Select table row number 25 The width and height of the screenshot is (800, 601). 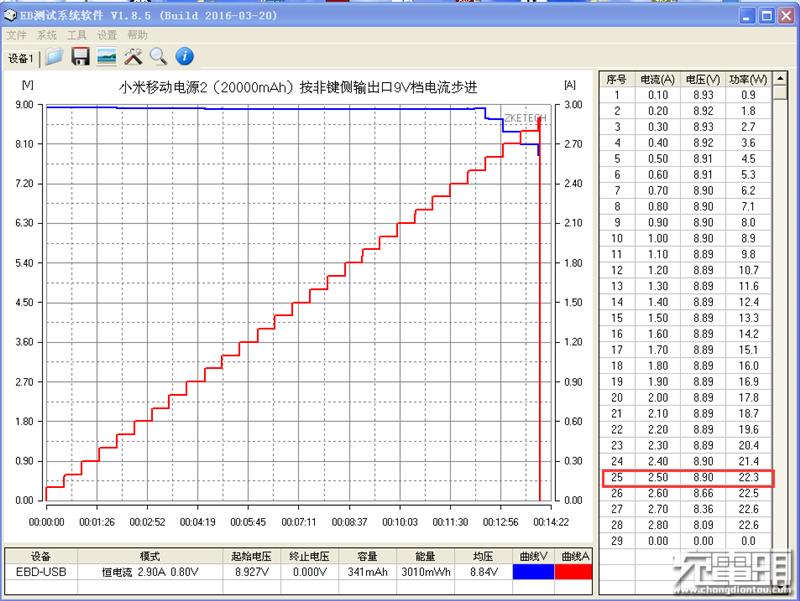[688, 478]
